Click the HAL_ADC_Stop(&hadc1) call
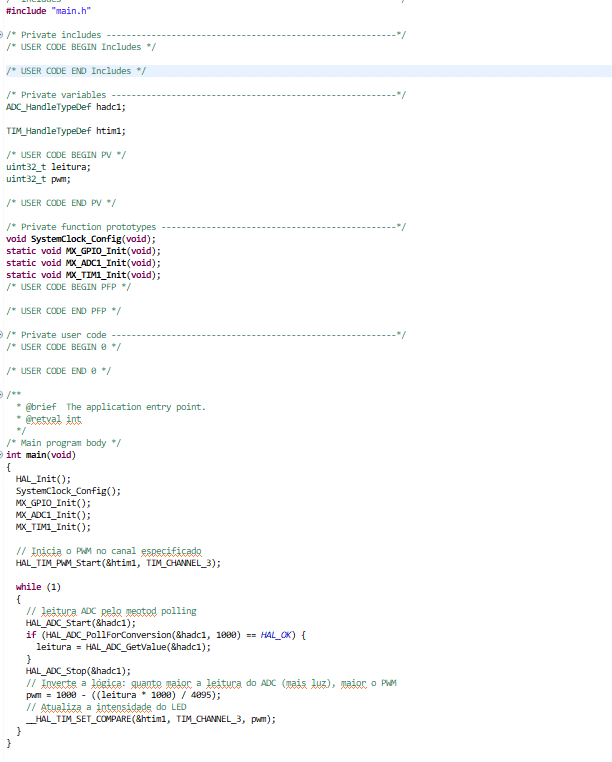612x762 pixels. [78, 671]
